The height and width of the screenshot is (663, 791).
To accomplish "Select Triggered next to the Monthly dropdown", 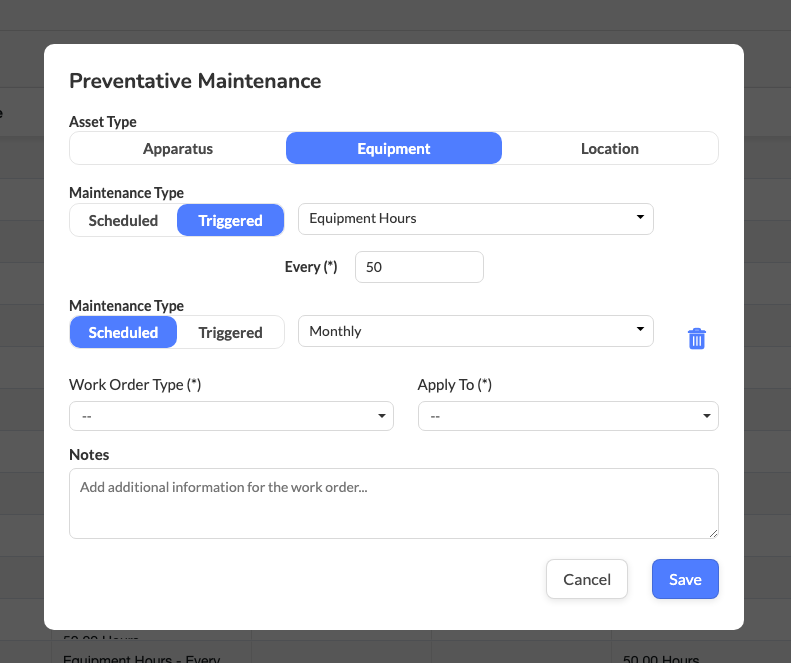I will [230, 332].
